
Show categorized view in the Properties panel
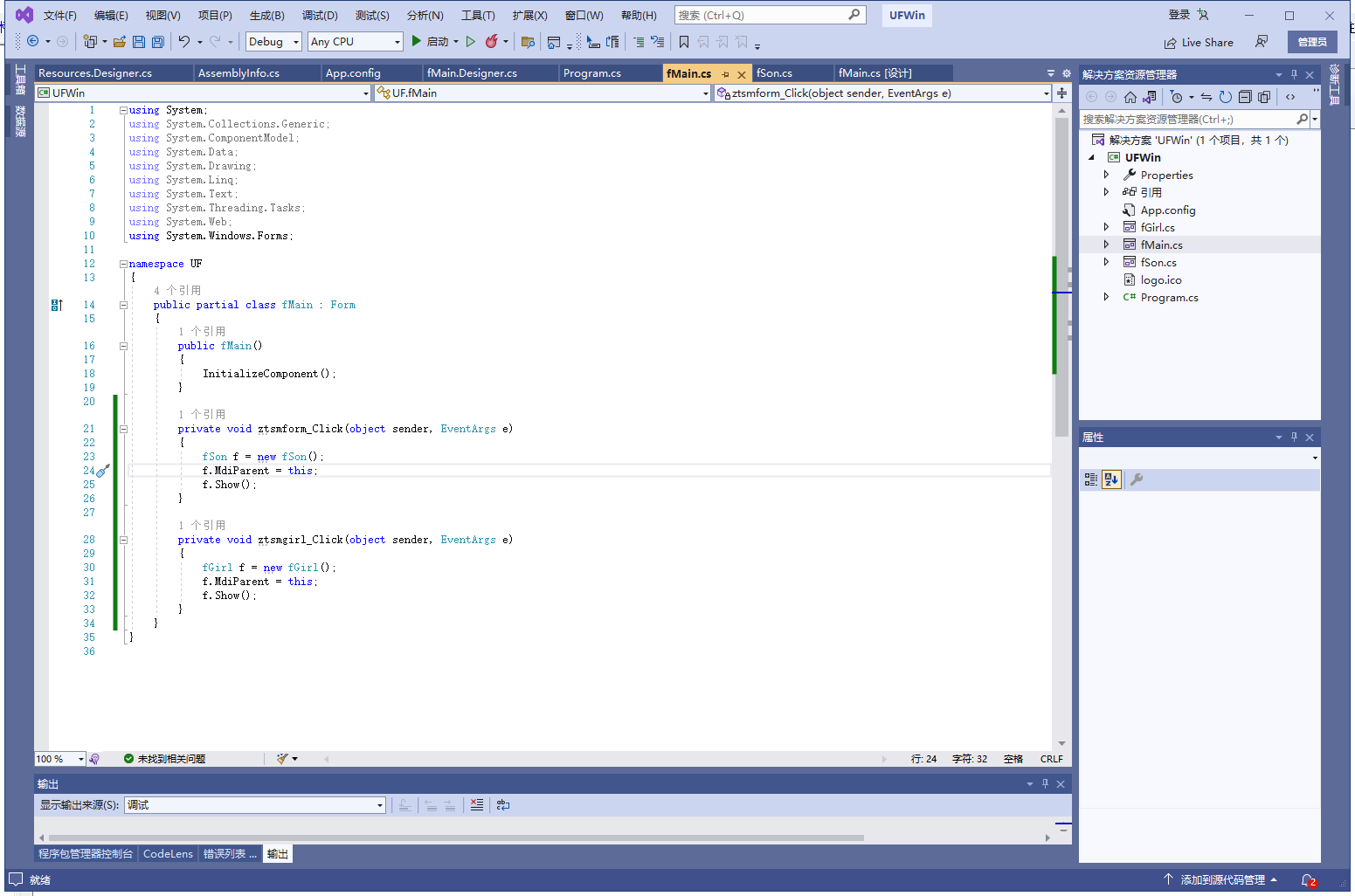tap(1091, 479)
